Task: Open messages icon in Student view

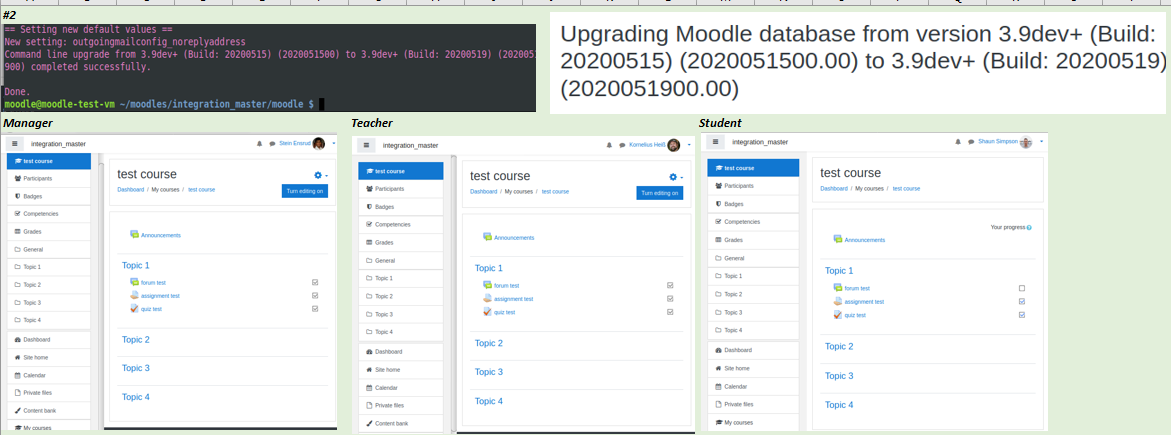Action: (x=972, y=141)
